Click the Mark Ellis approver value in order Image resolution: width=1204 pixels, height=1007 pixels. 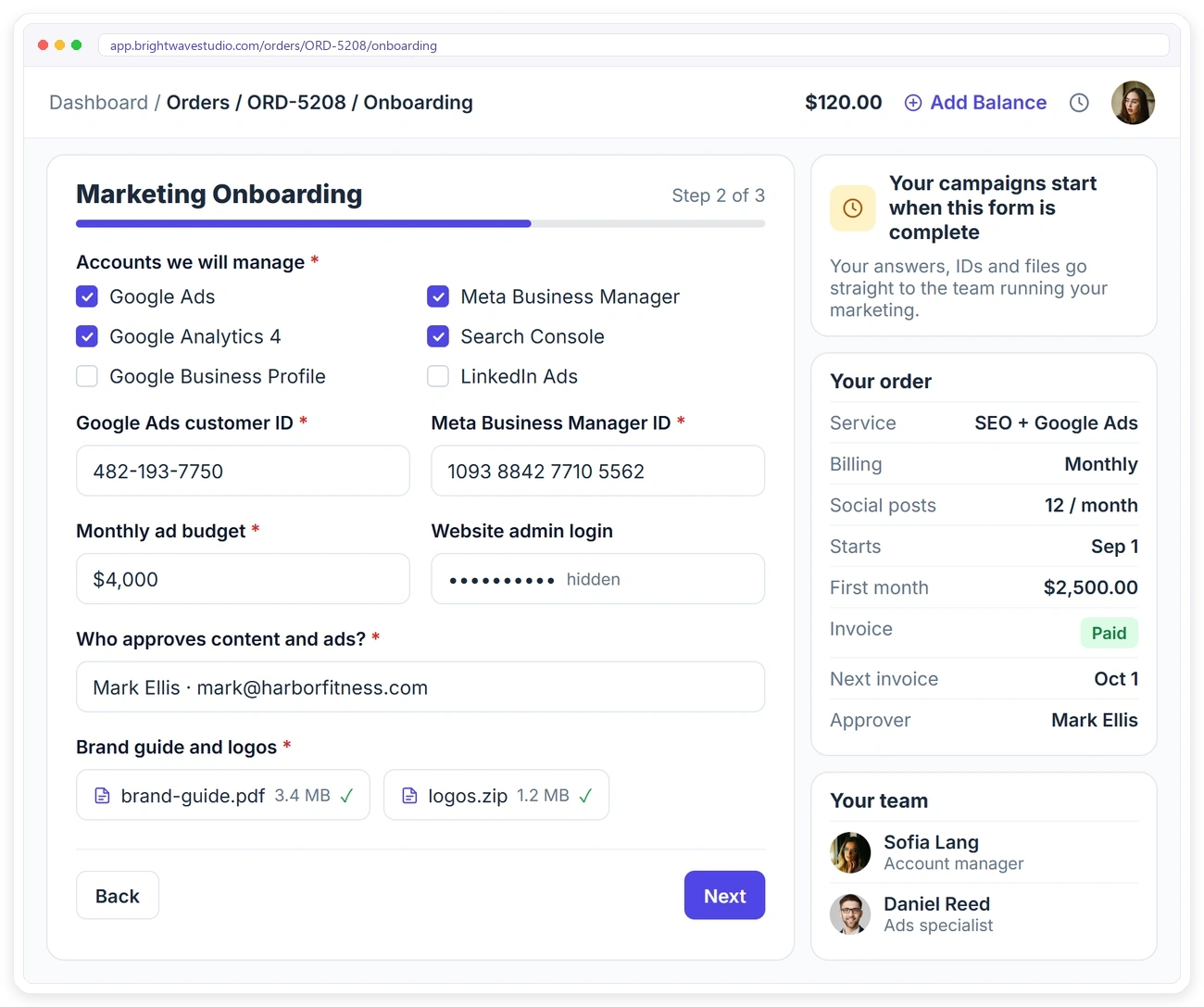[x=1094, y=720]
